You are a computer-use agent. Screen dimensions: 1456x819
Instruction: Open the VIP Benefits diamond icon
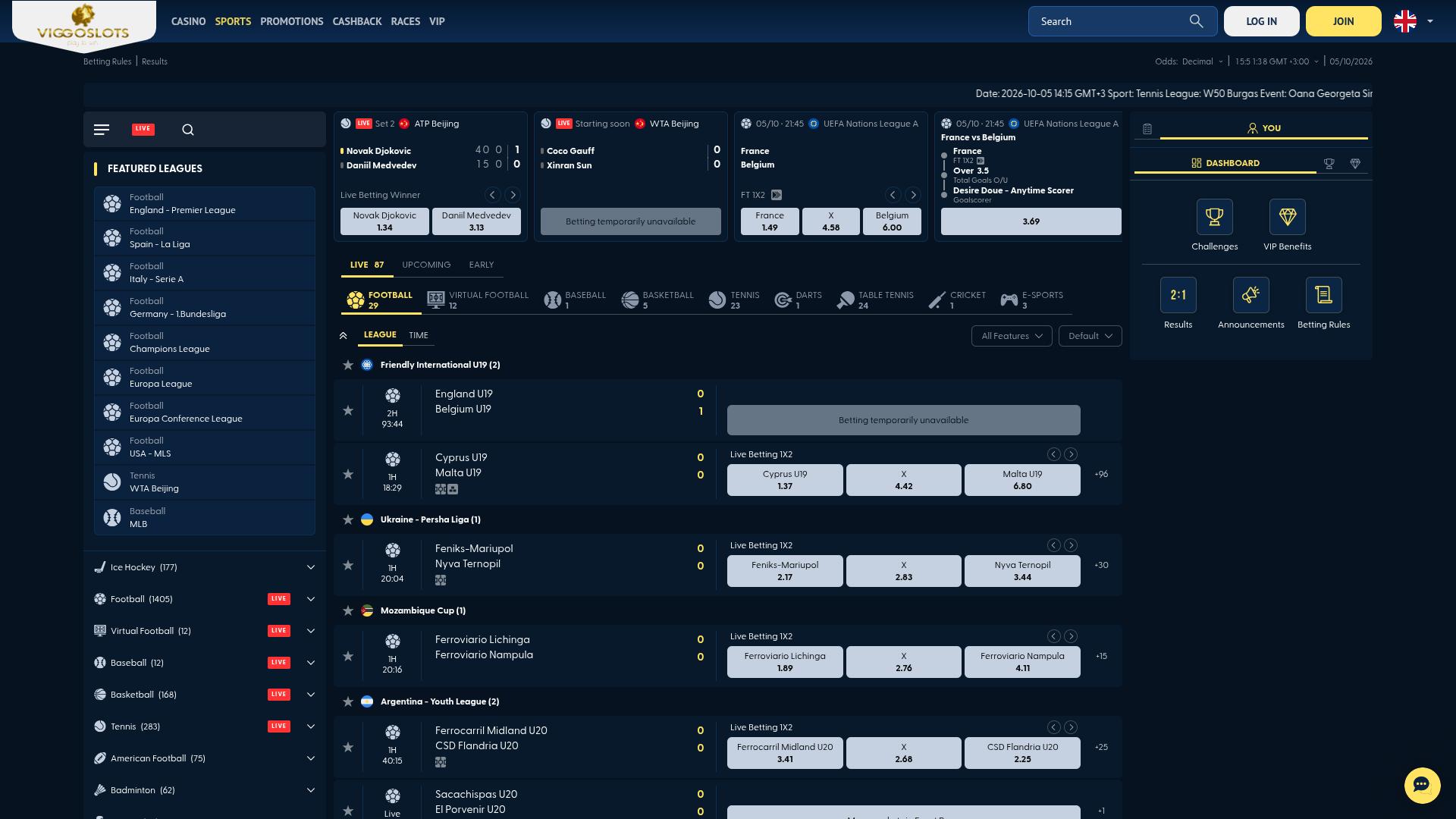1288,217
